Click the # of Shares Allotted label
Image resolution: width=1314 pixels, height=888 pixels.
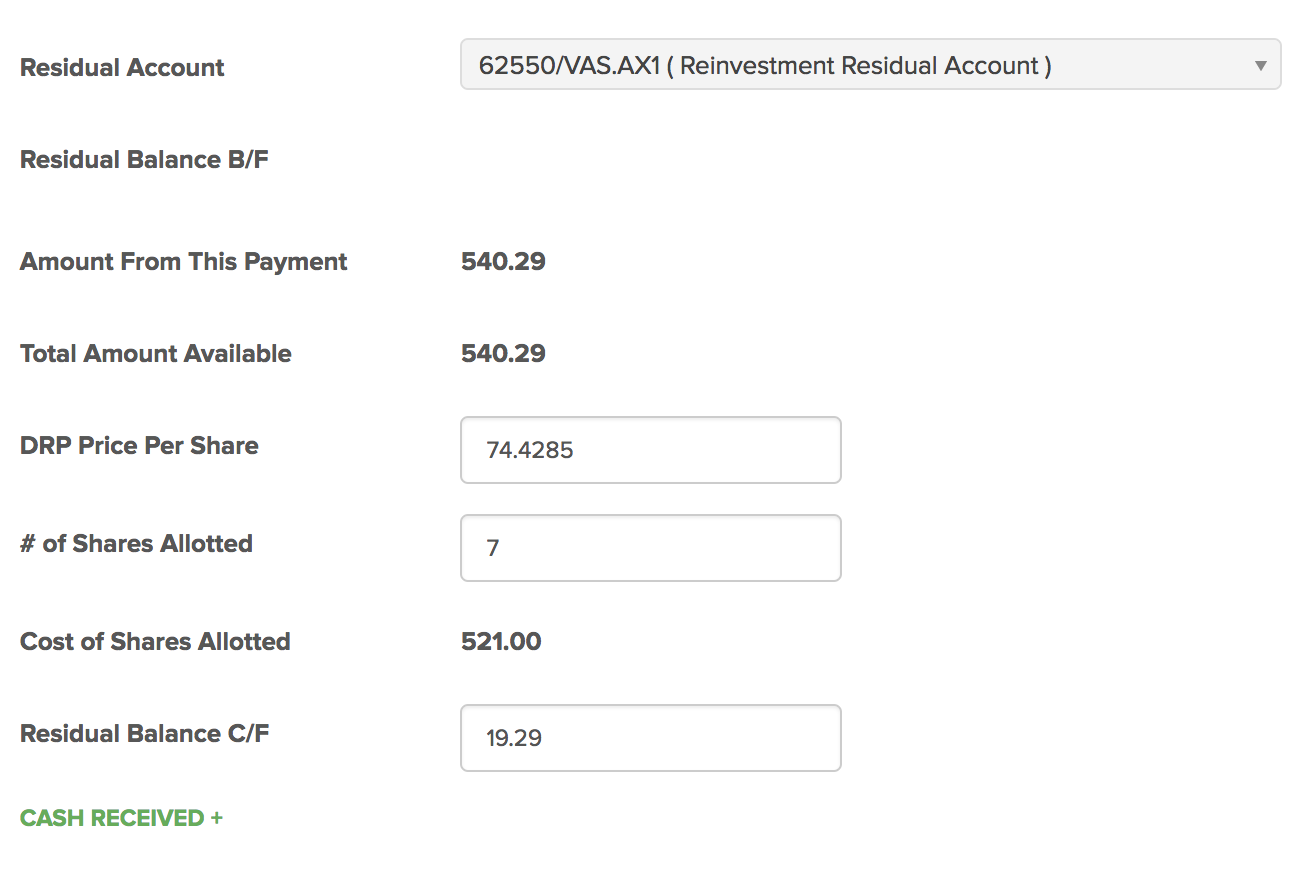pos(136,543)
